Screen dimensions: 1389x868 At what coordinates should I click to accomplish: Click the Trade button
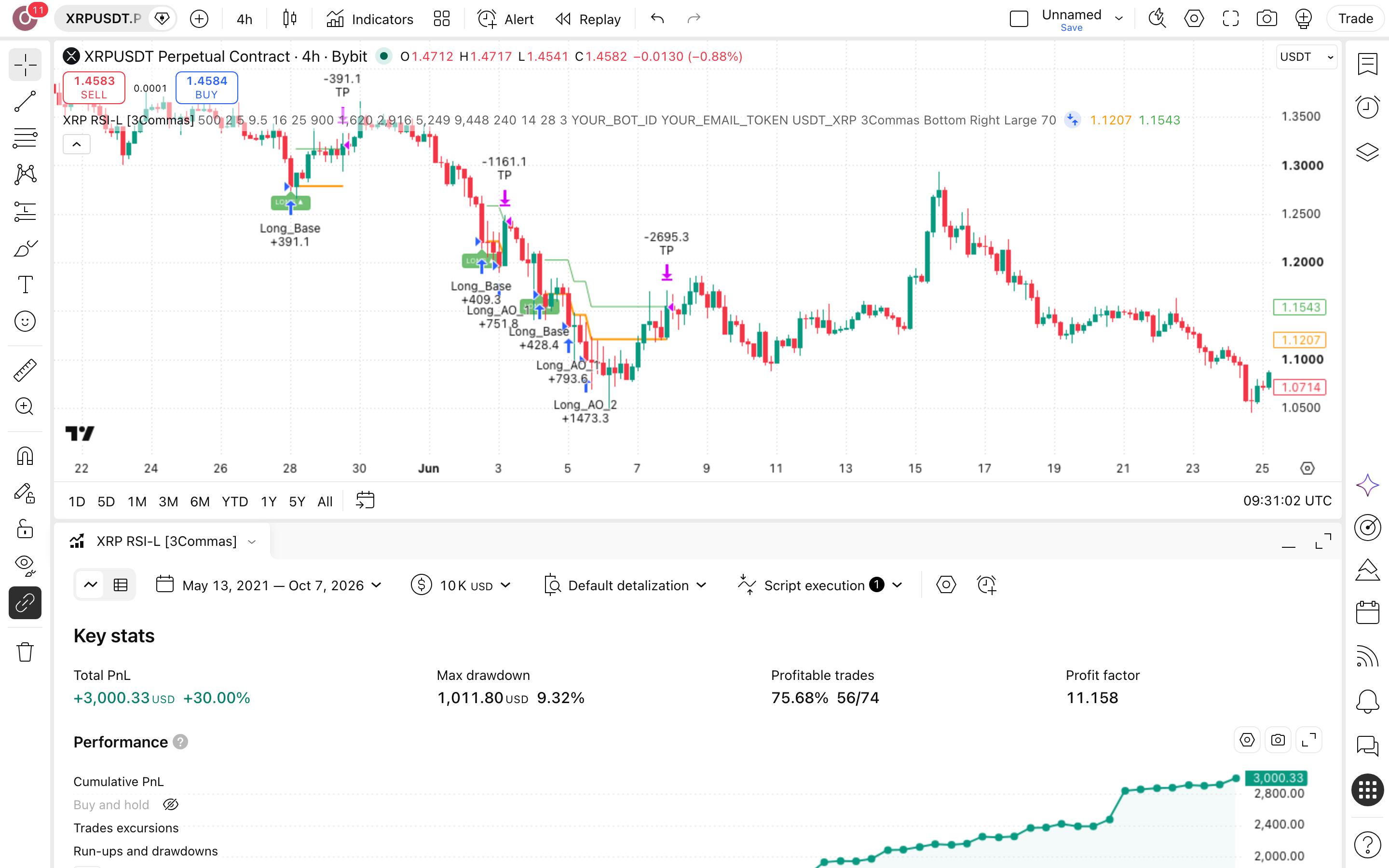[x=1356, y=19]
